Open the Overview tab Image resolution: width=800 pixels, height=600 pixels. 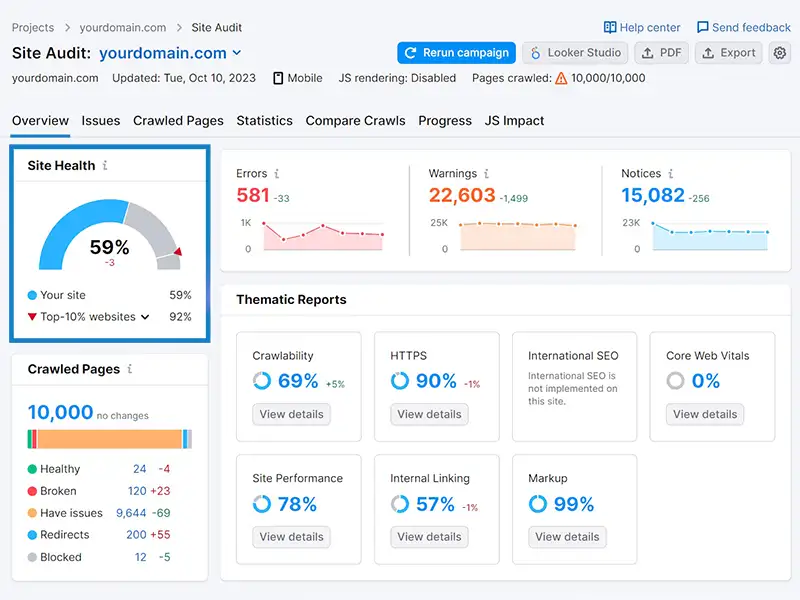[40, 121]
